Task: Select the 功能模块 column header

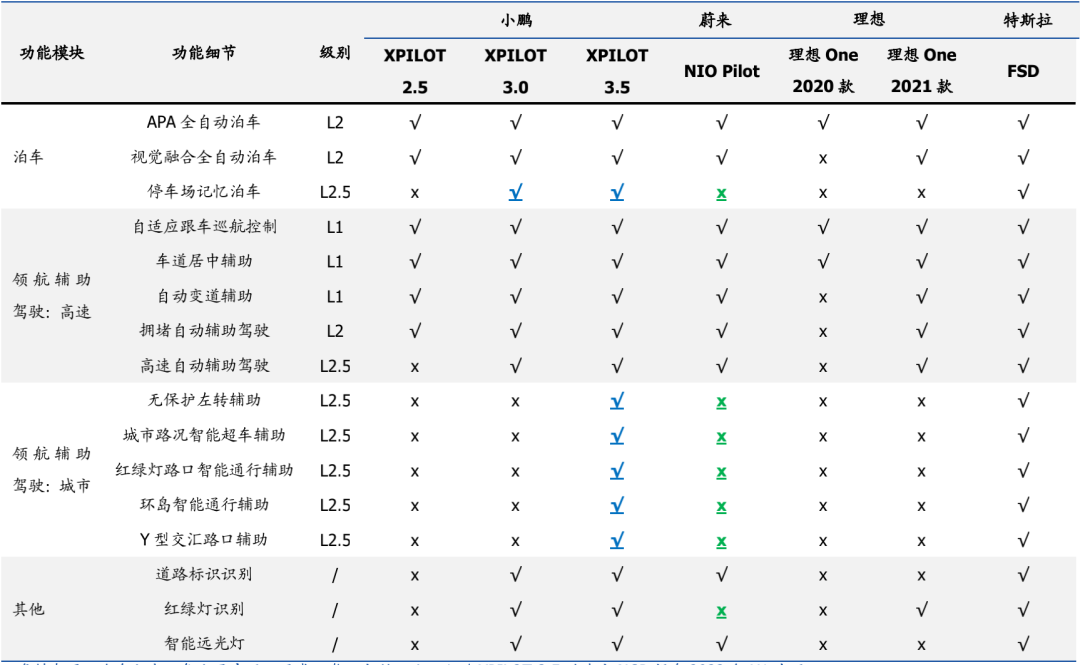Action: (52, 52)
